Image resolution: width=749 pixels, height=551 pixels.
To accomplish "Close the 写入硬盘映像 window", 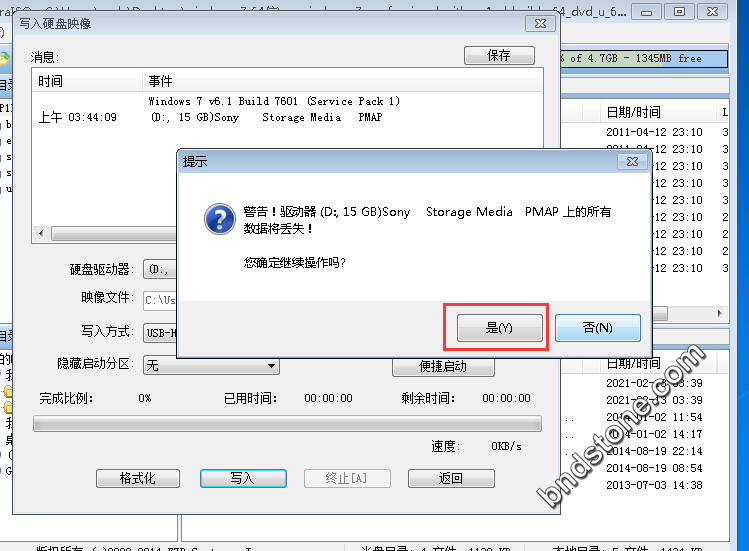I will [540, 23].
